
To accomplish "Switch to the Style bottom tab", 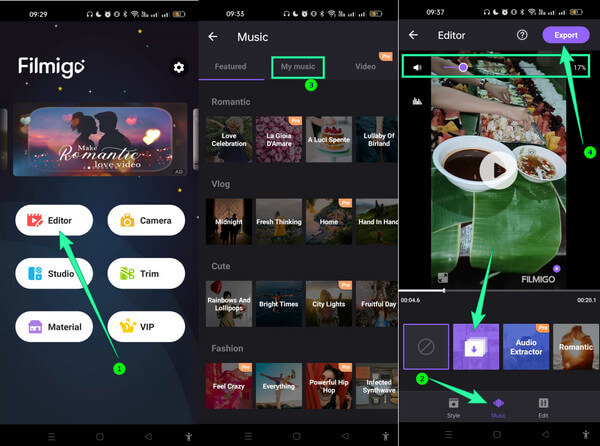I will [453, 408].
